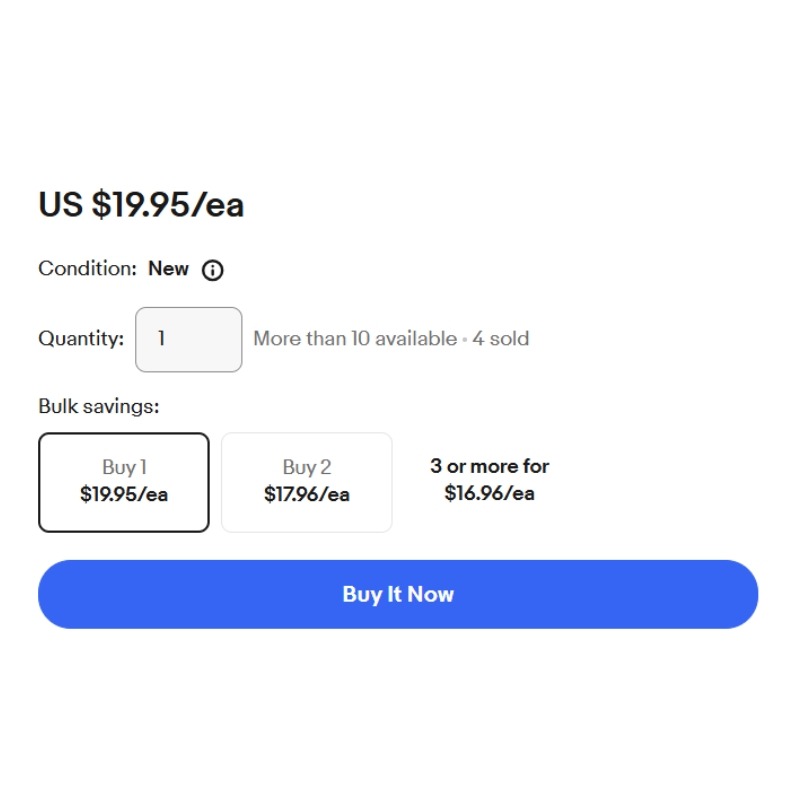This screenshot has height=800, width=800.
Task: Click the Condition label
Action: click(88, 268)
